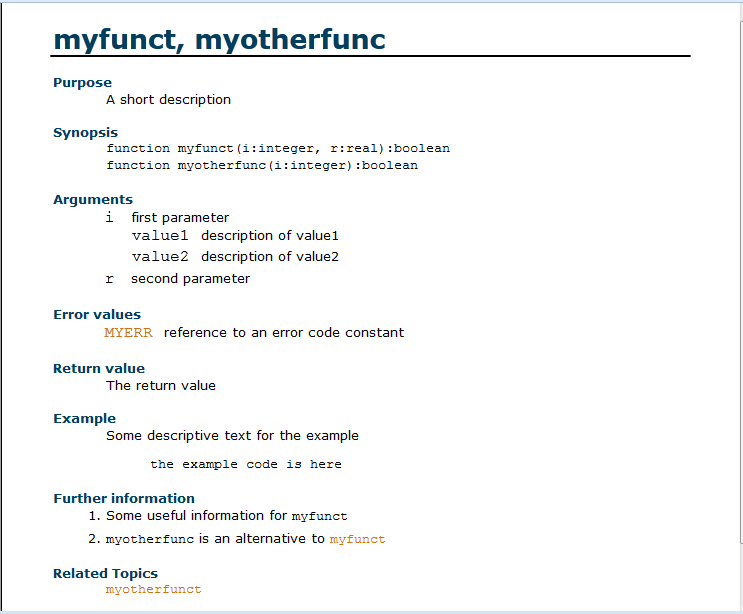Viewport: 743px width, 614px height.
Task: Click the Further information heading
Action: click(123, 498)
